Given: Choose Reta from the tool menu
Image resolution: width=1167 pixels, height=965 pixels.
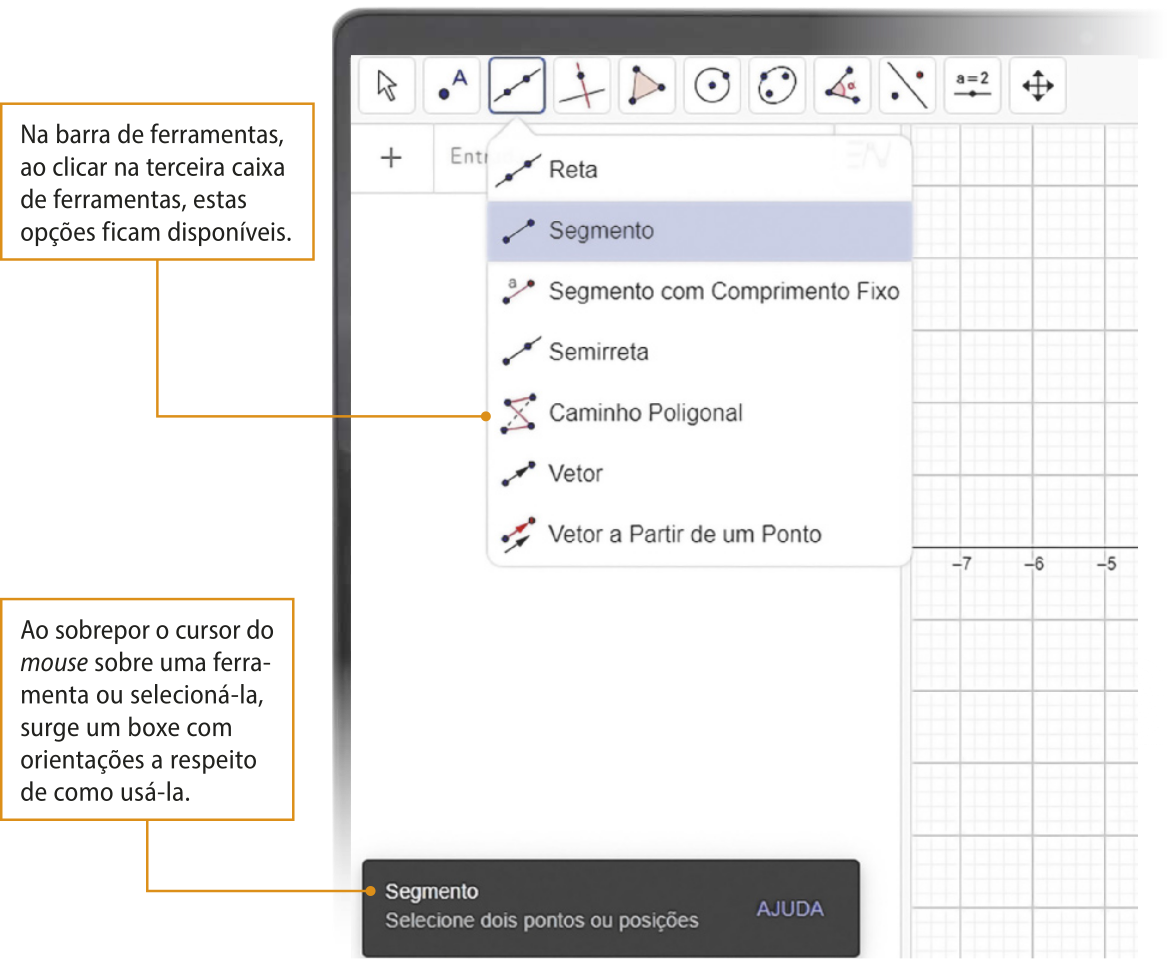Looking at the screenshot, I should [700, 170].
